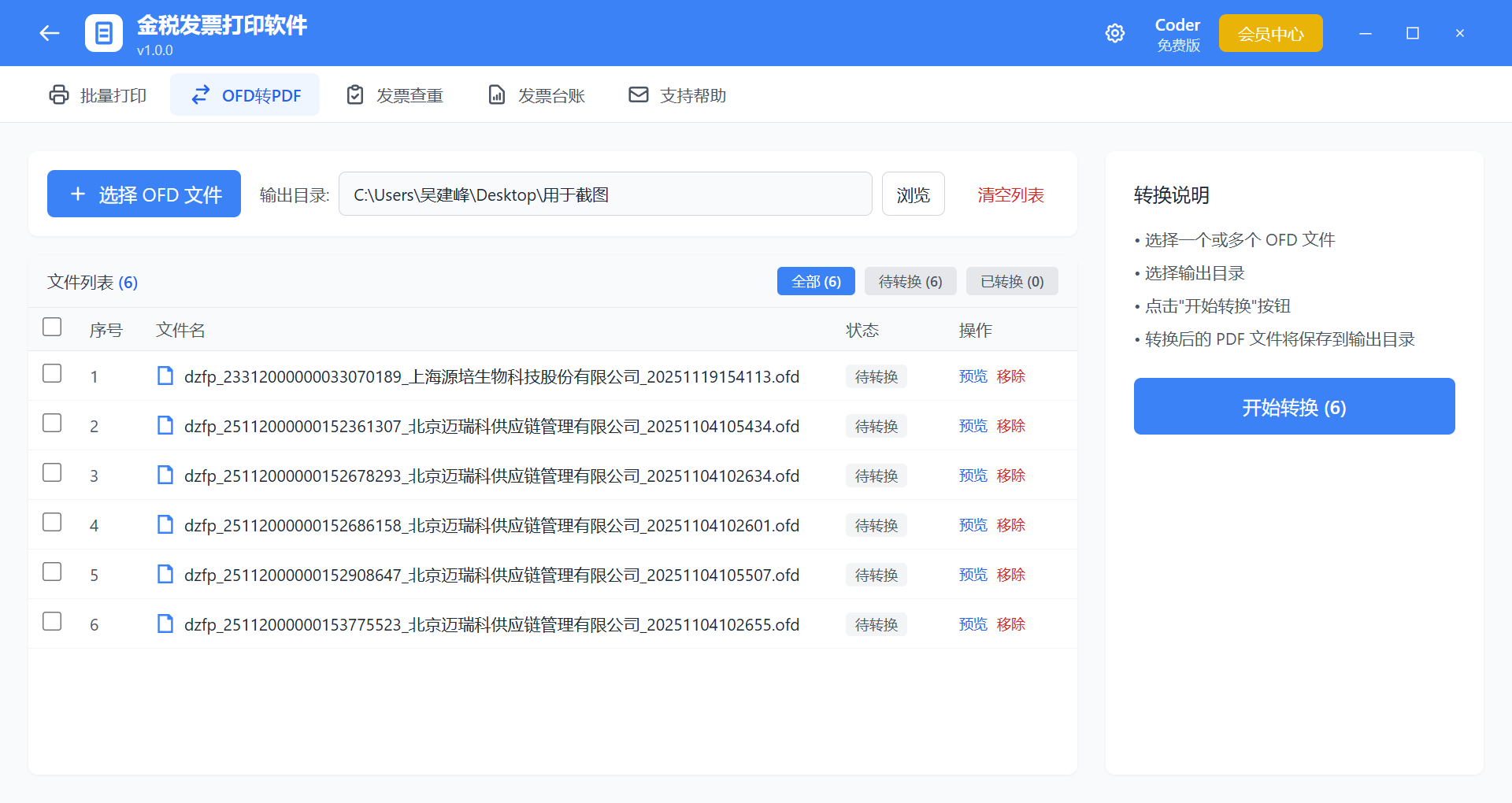Click the output directory path field
The height and width of the screenshot is (803, 1512).
click(605, 194)
